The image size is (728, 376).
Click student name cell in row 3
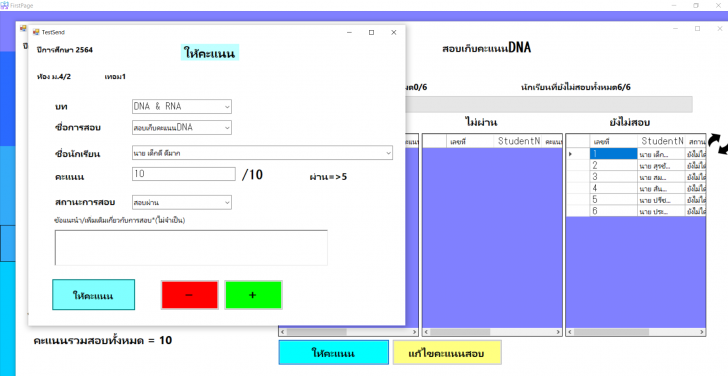[661, 177]
